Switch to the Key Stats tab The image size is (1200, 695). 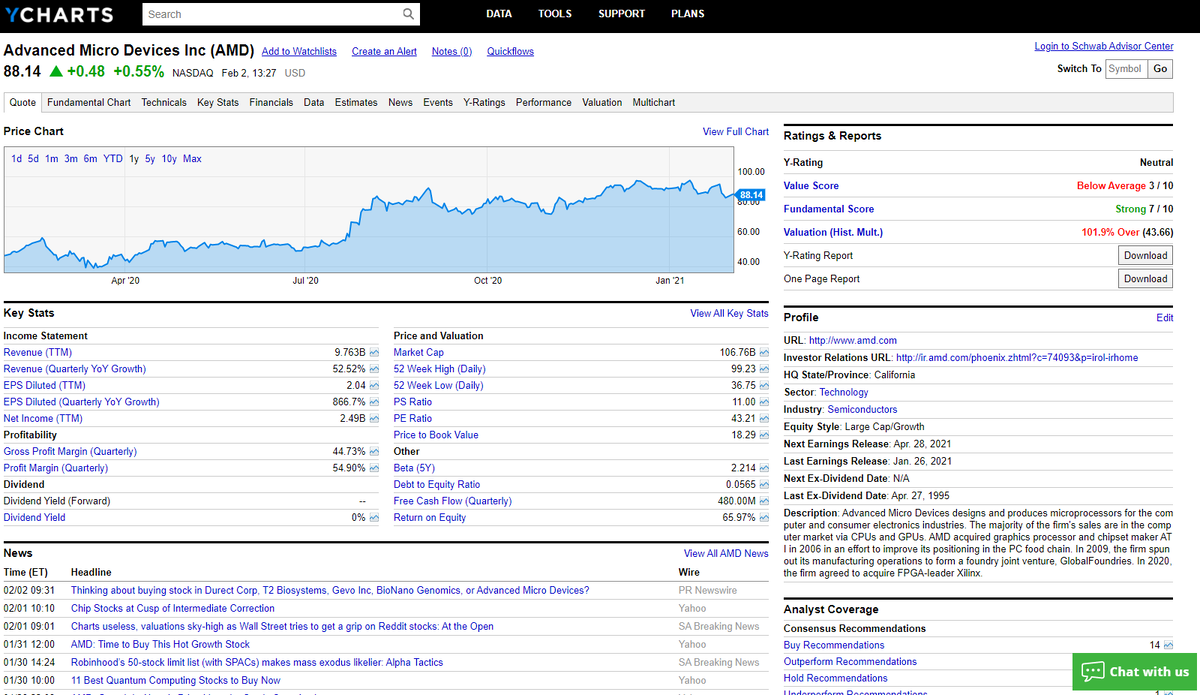218,102
